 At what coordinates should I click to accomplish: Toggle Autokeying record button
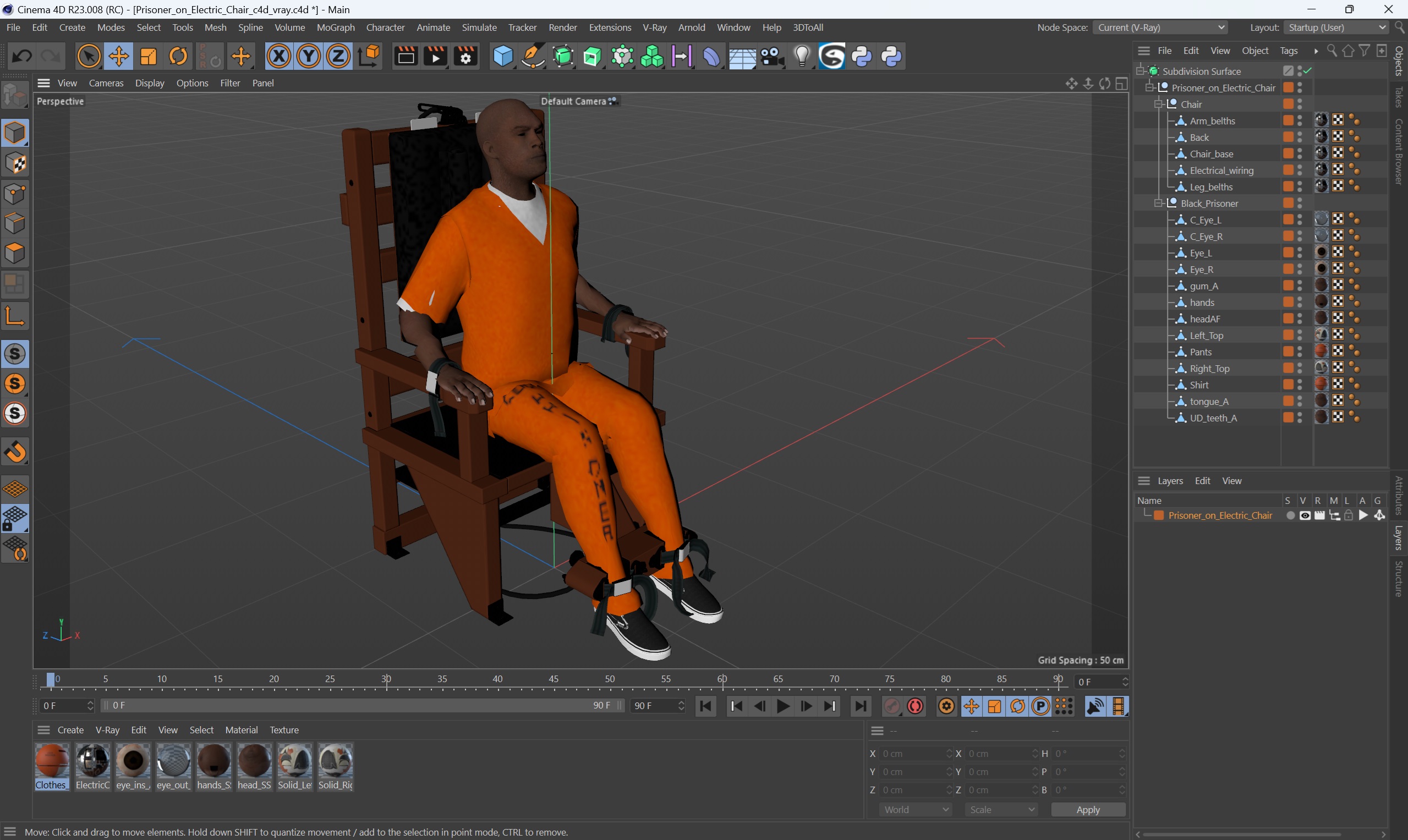916,706
